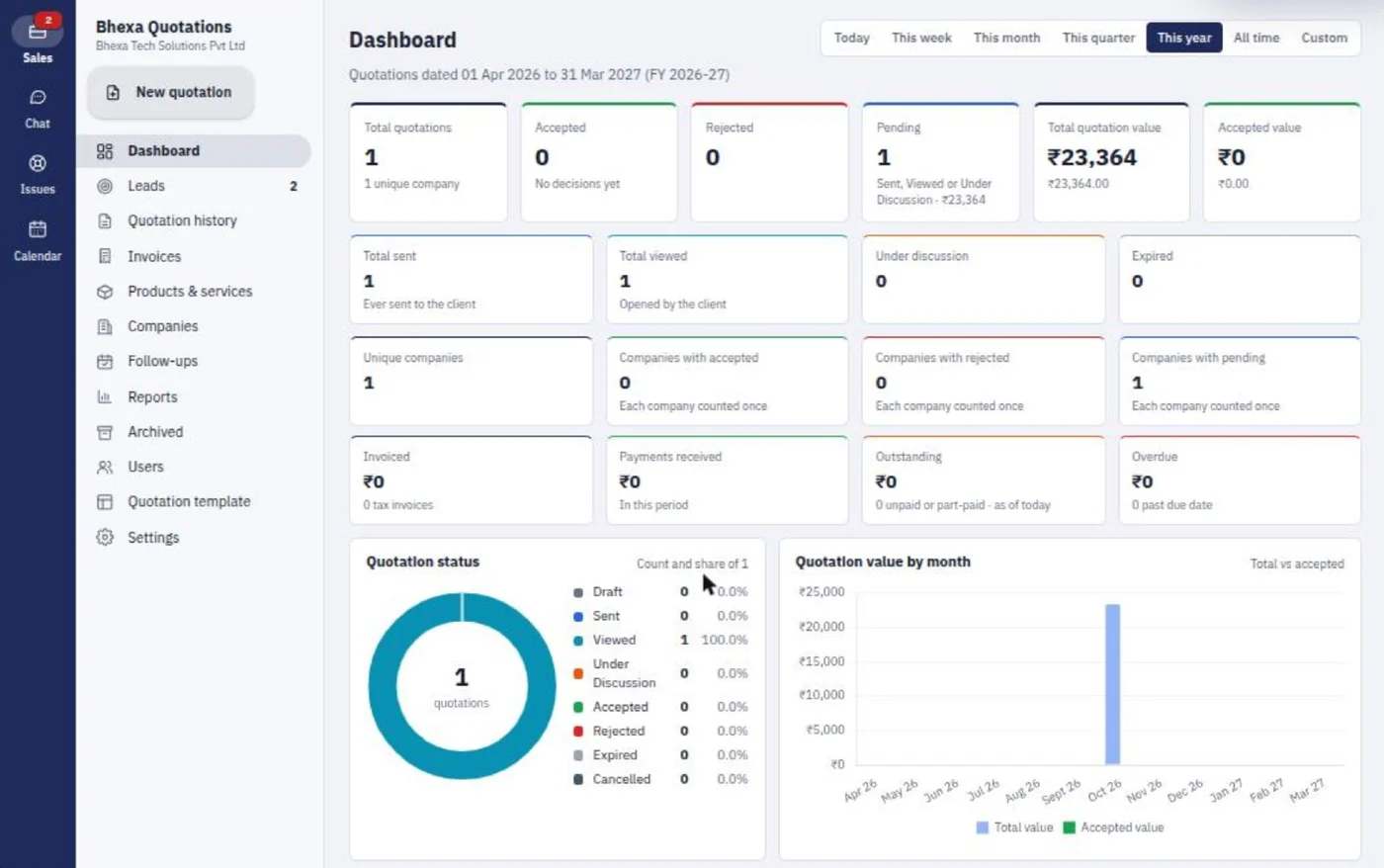Click the Products & services box icon
The width and height of the screenshot is (1384, 868).
pyautogui.click(x=105, y=292)
